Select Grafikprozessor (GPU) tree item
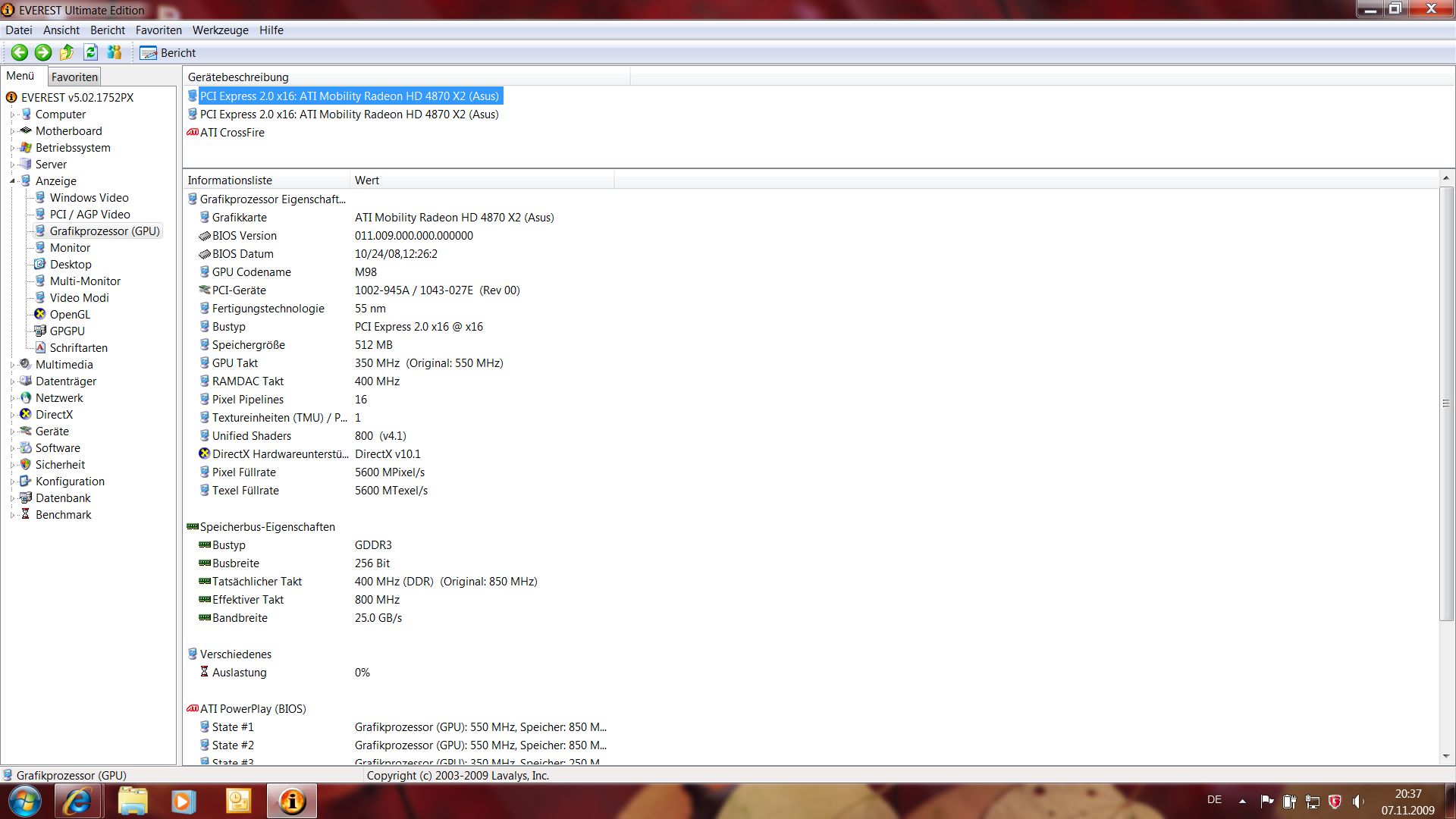The image size is (1456, 819). point(105,231)
